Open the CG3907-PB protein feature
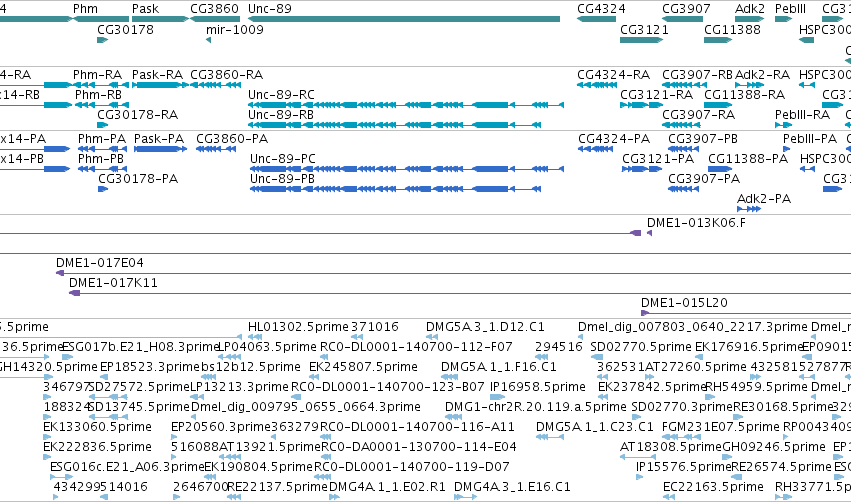851x502 pixels. 683,149
